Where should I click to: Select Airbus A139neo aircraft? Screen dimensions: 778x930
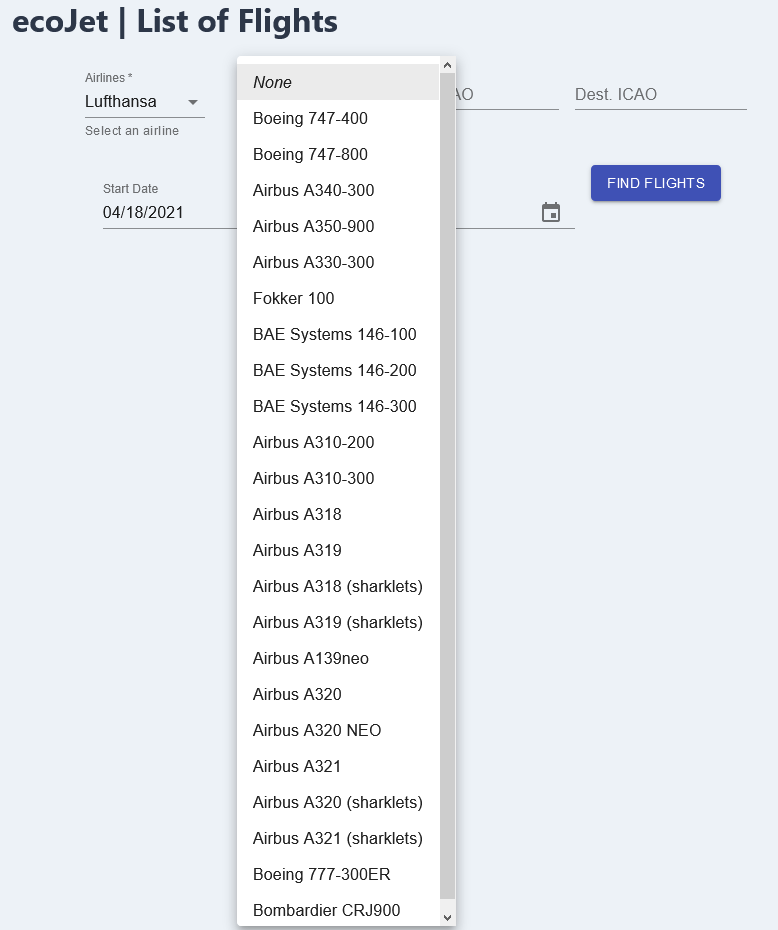pos(338,658)
